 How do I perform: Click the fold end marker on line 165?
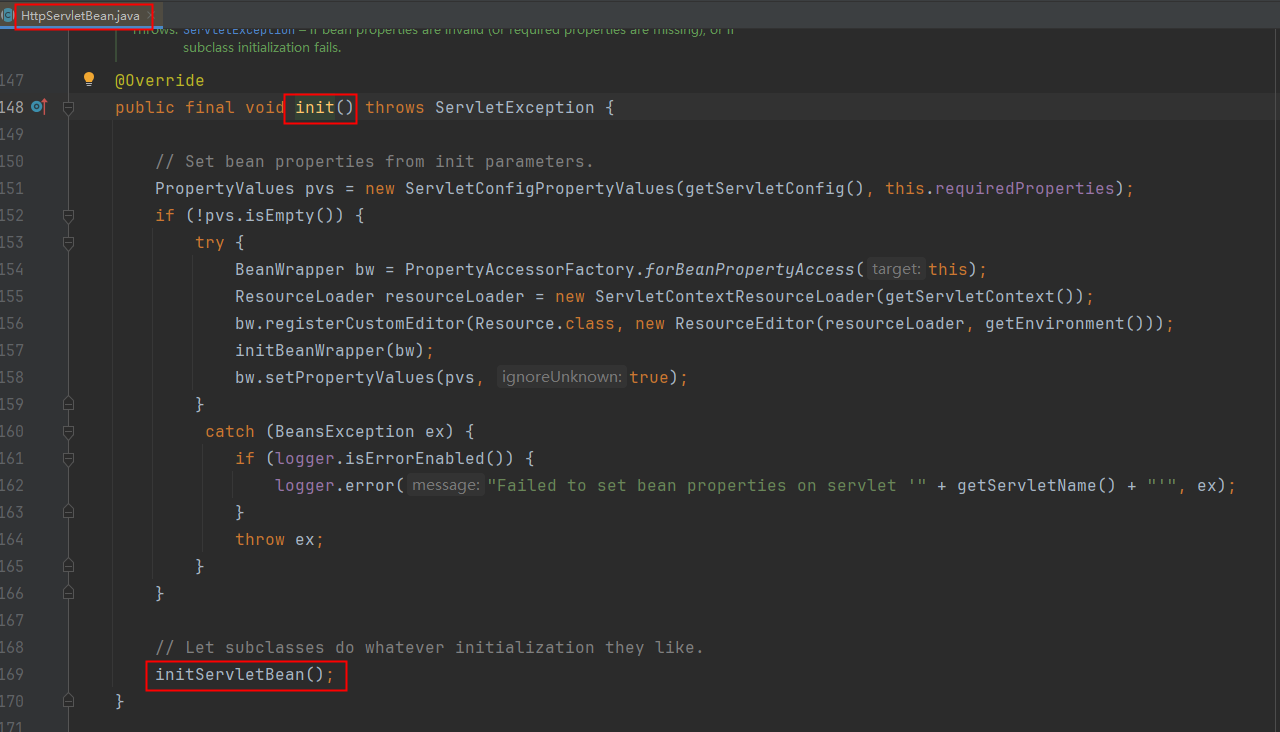pyautogui.click(x=69, y=566)
